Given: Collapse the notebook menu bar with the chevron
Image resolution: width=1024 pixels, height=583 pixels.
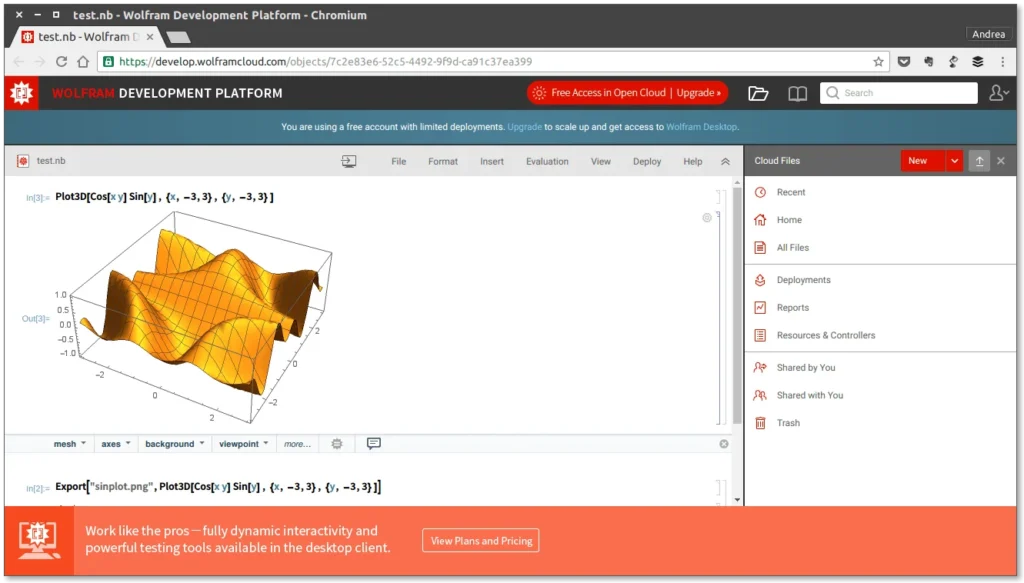Looking at the screenshot, I should [723, 160].
